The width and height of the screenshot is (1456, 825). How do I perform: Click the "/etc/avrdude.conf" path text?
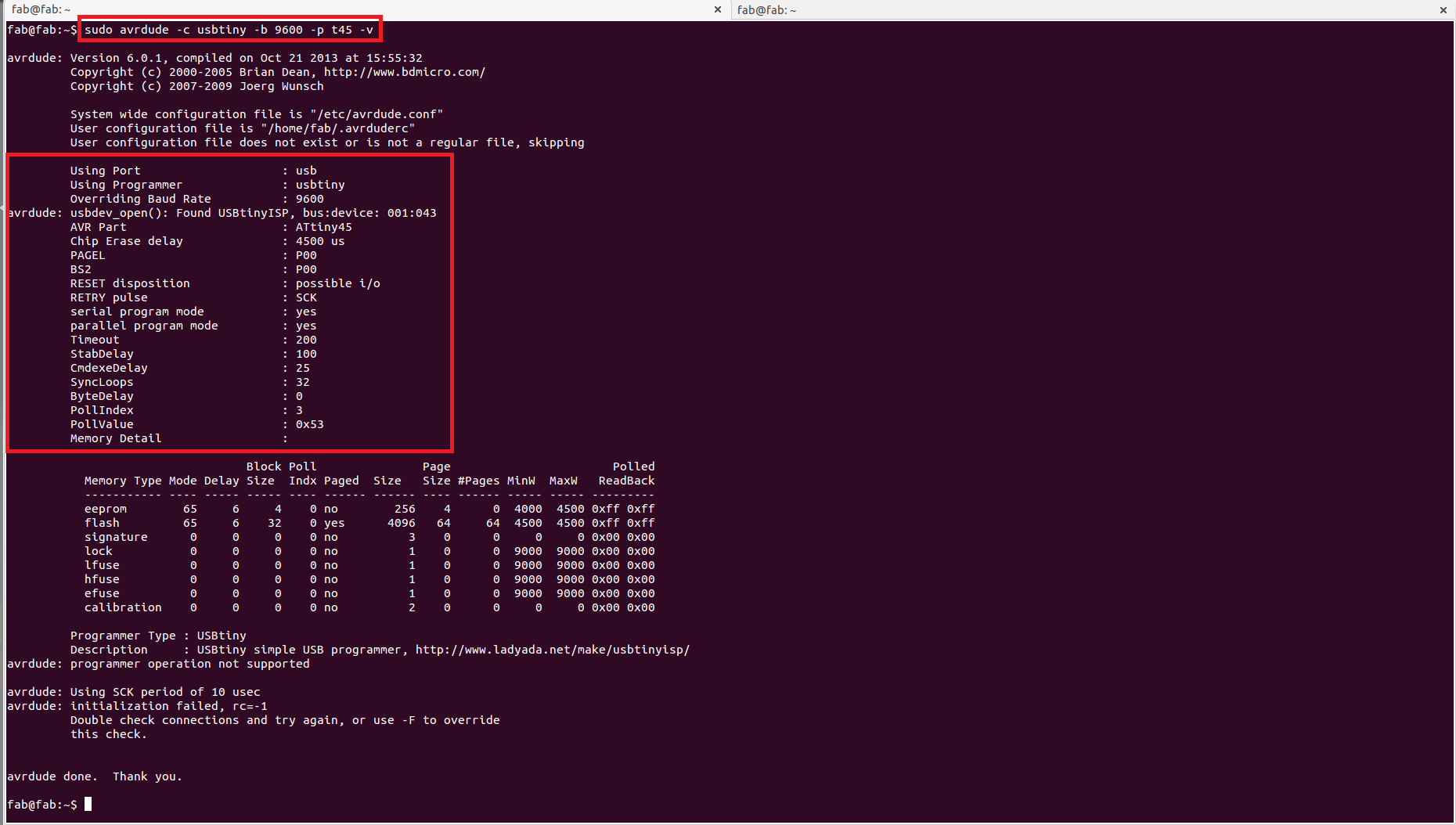[377, 114]
